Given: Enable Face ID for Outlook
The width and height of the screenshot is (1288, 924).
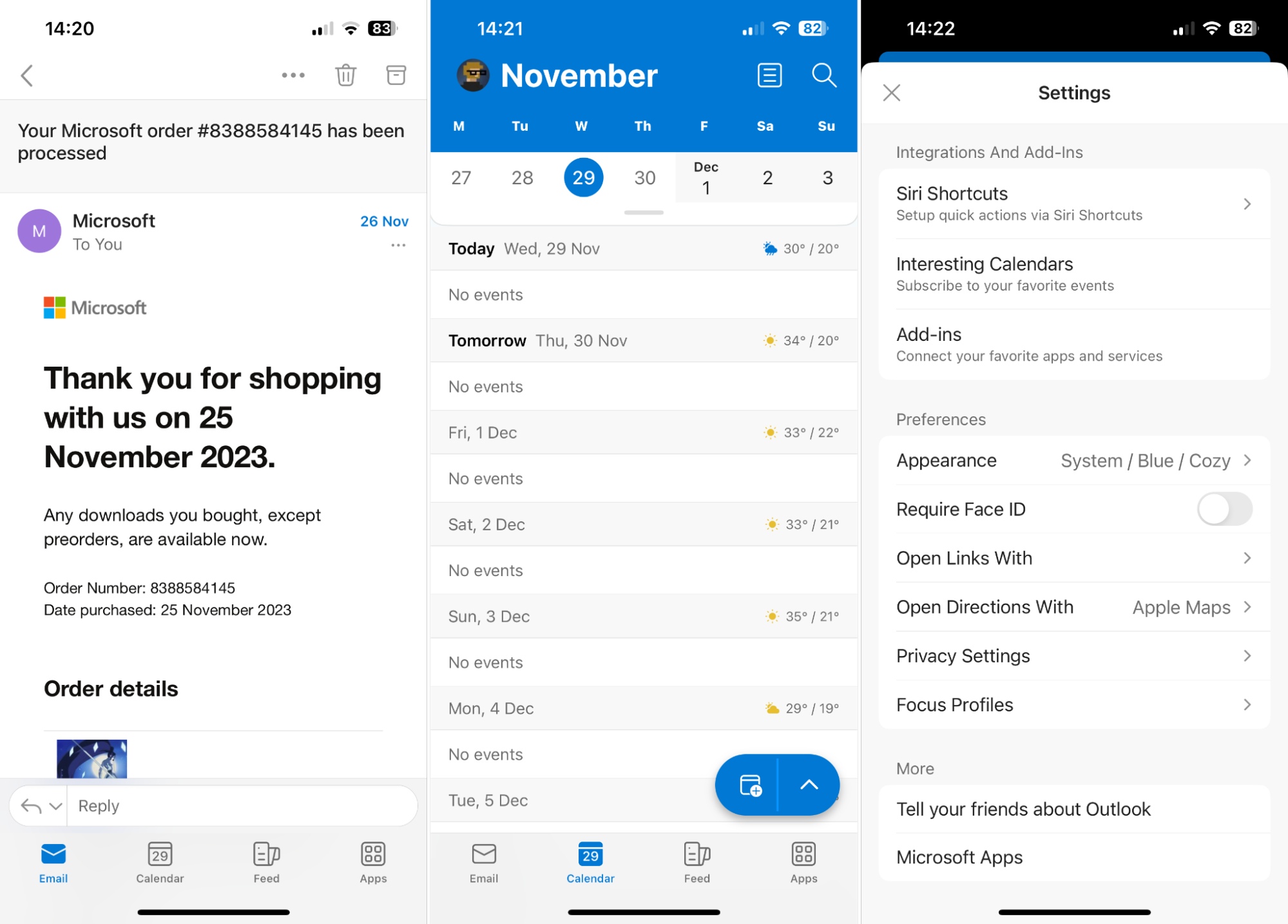Looking at the screenshot, I should pyautogui.click(x=1224, y=509).
